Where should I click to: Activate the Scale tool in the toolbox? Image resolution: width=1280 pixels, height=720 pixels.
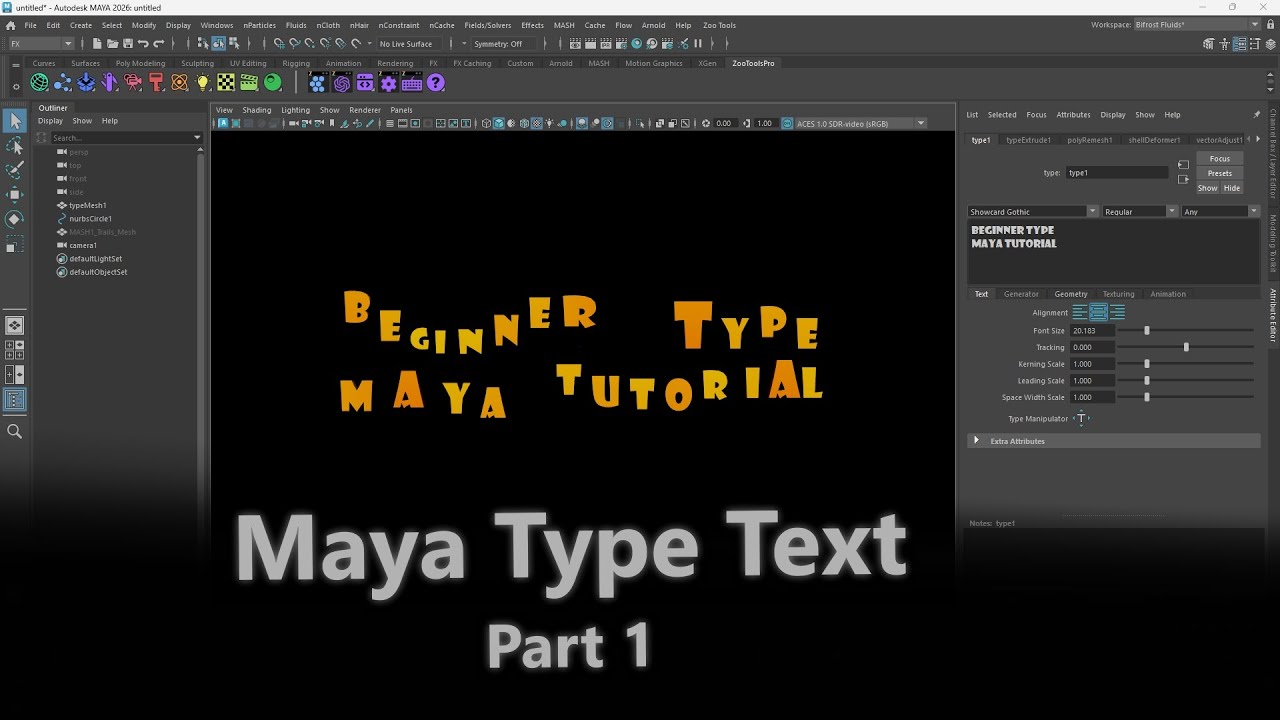pos(15,244)
